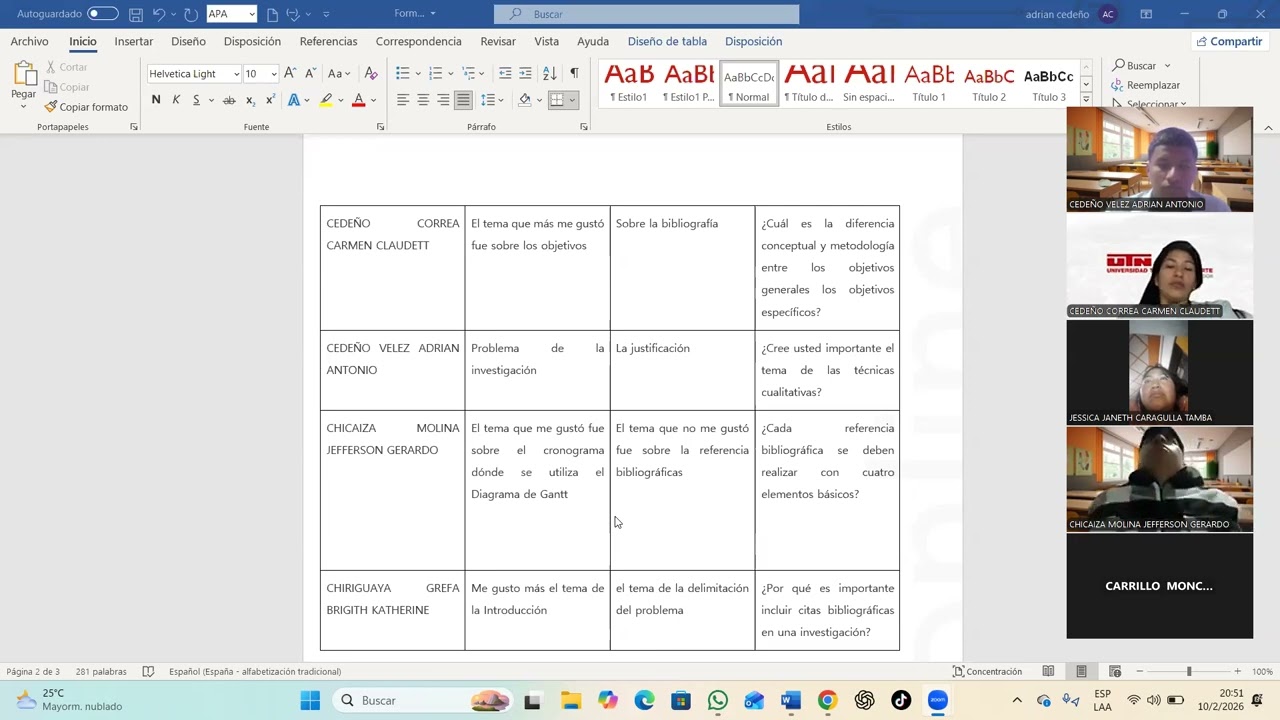Toggle the Autoguardado switch

click(x=102, y=14)
